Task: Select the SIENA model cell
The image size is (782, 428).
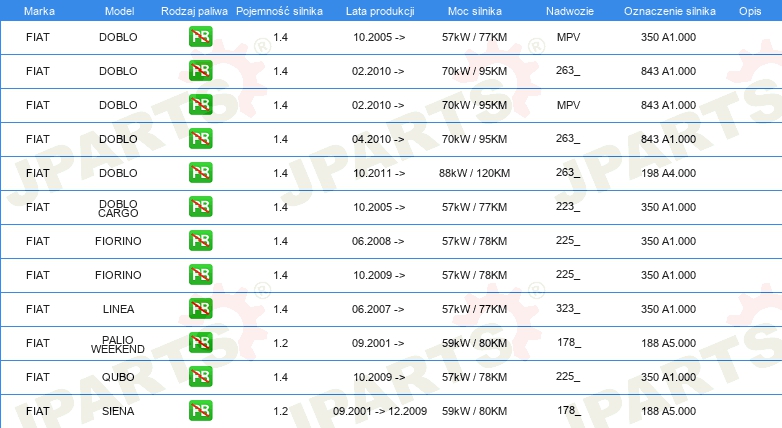Action: click(x=118, y=411)
